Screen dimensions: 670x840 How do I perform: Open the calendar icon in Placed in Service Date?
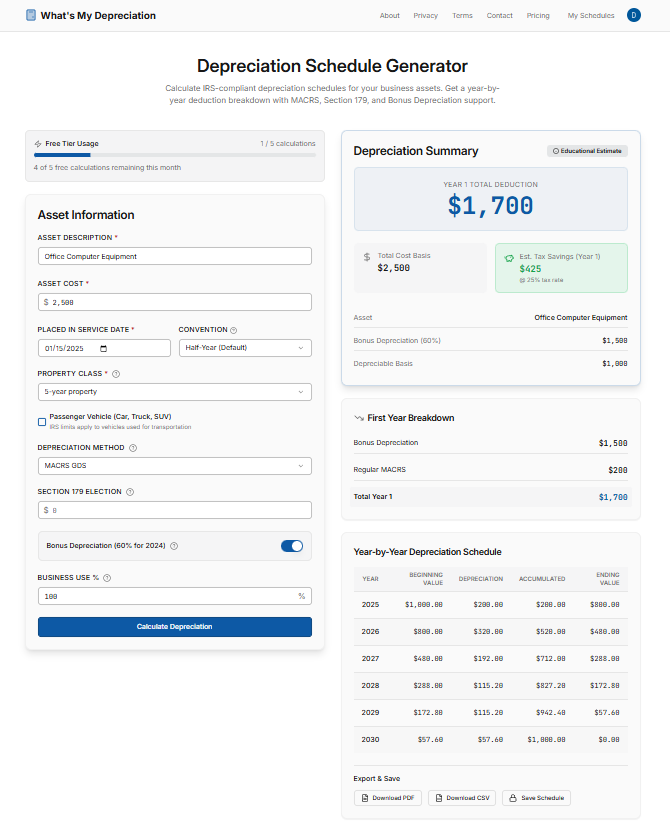pyautogui.click(x=103, y=348)
